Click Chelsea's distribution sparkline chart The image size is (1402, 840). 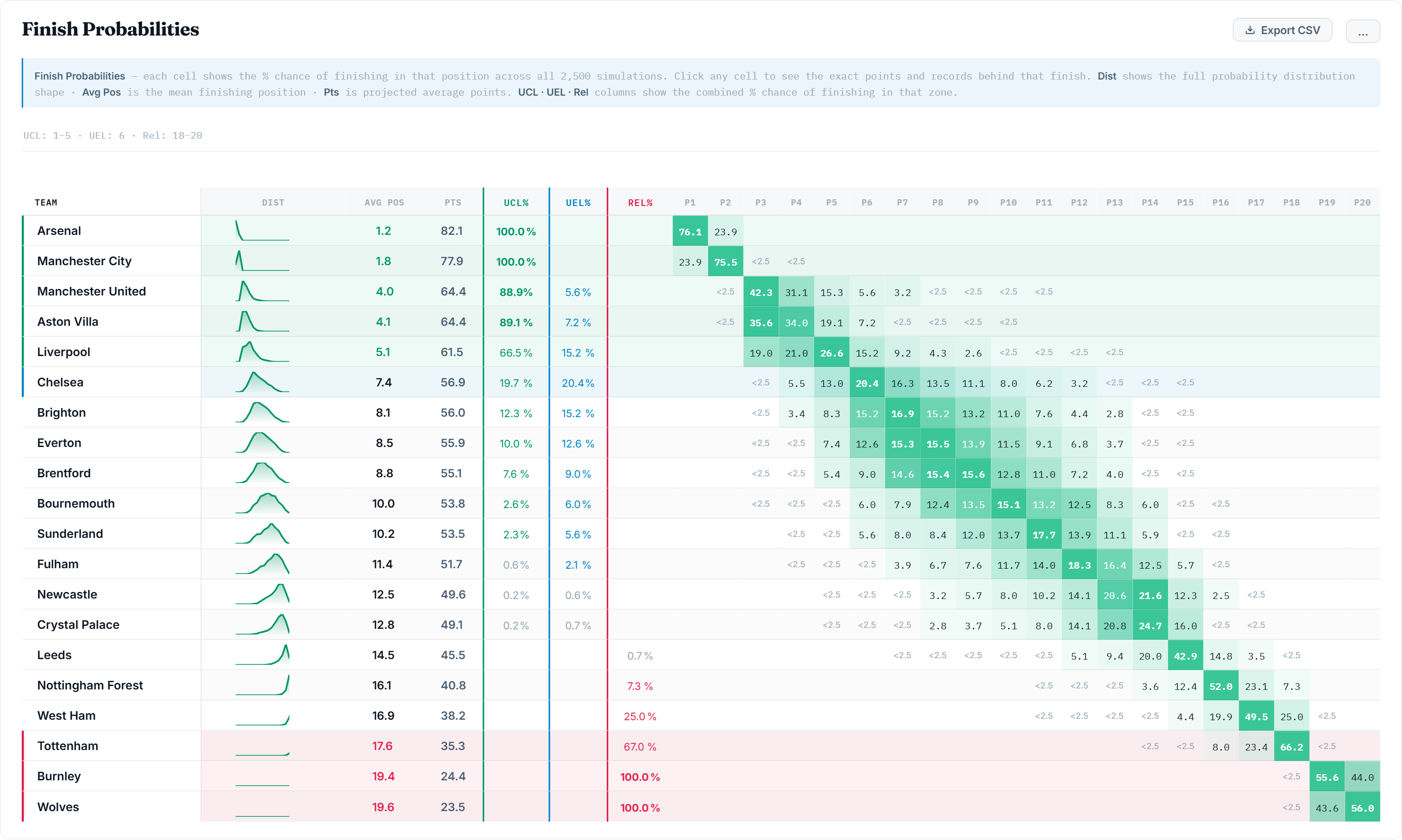point(262,383)
